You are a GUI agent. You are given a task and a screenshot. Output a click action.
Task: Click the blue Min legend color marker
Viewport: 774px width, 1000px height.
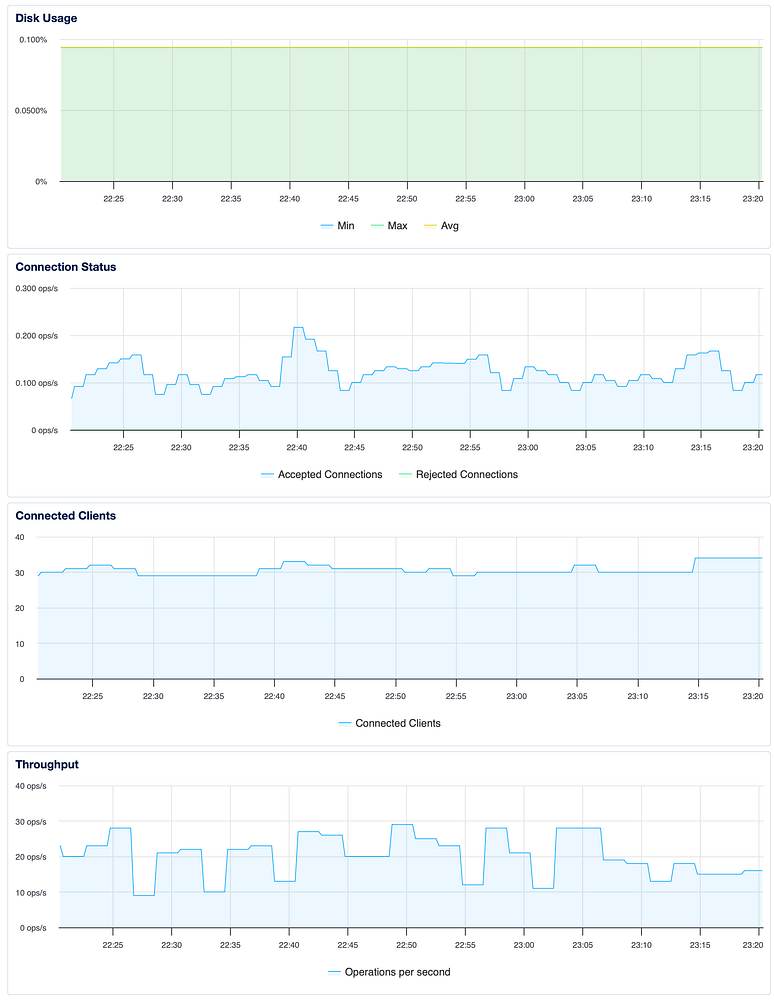327,226
